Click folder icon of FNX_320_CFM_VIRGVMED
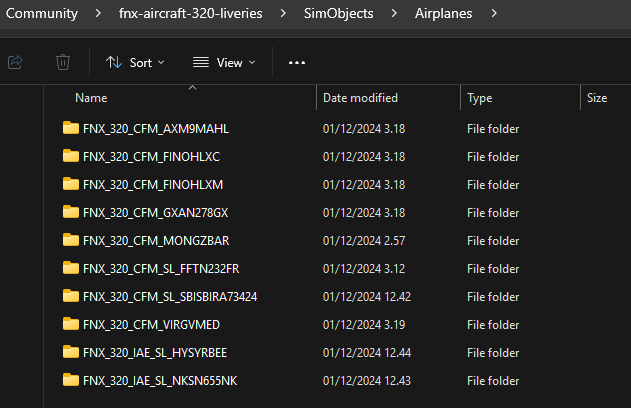631x408 pixels. click(x=70, y=324)
